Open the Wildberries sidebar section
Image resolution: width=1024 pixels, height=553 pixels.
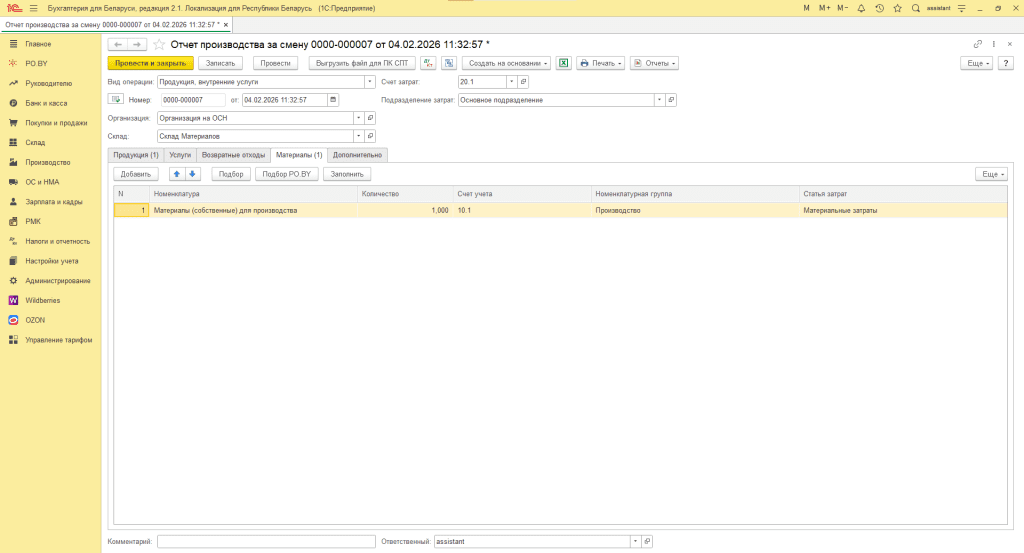42,300
